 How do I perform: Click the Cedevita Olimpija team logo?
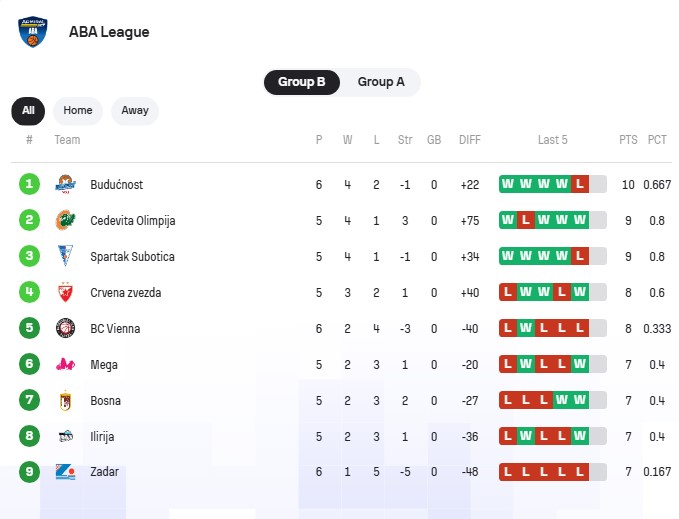click(x=66, y=220)
